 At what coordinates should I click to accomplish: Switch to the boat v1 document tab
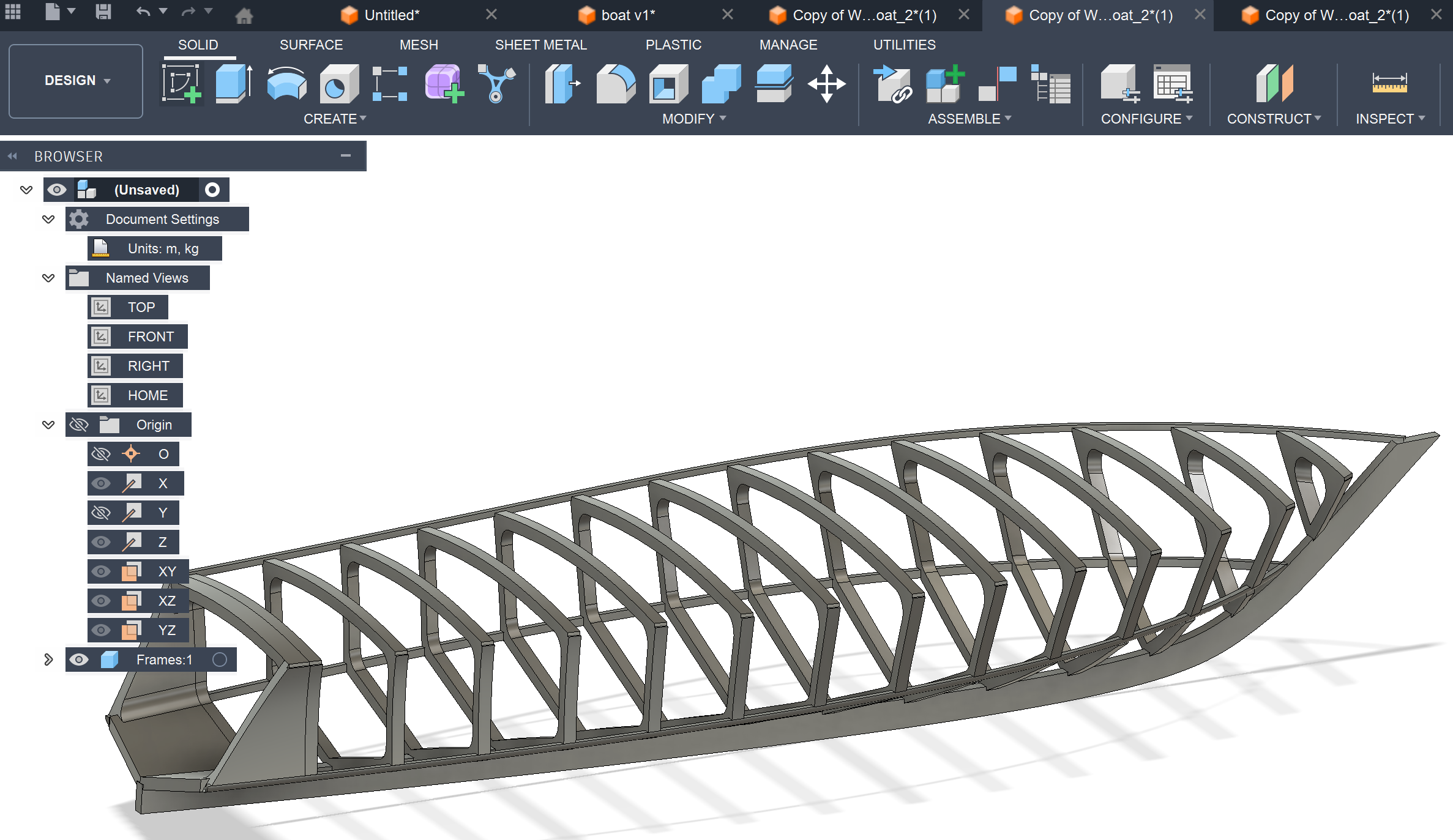point(627,15)
